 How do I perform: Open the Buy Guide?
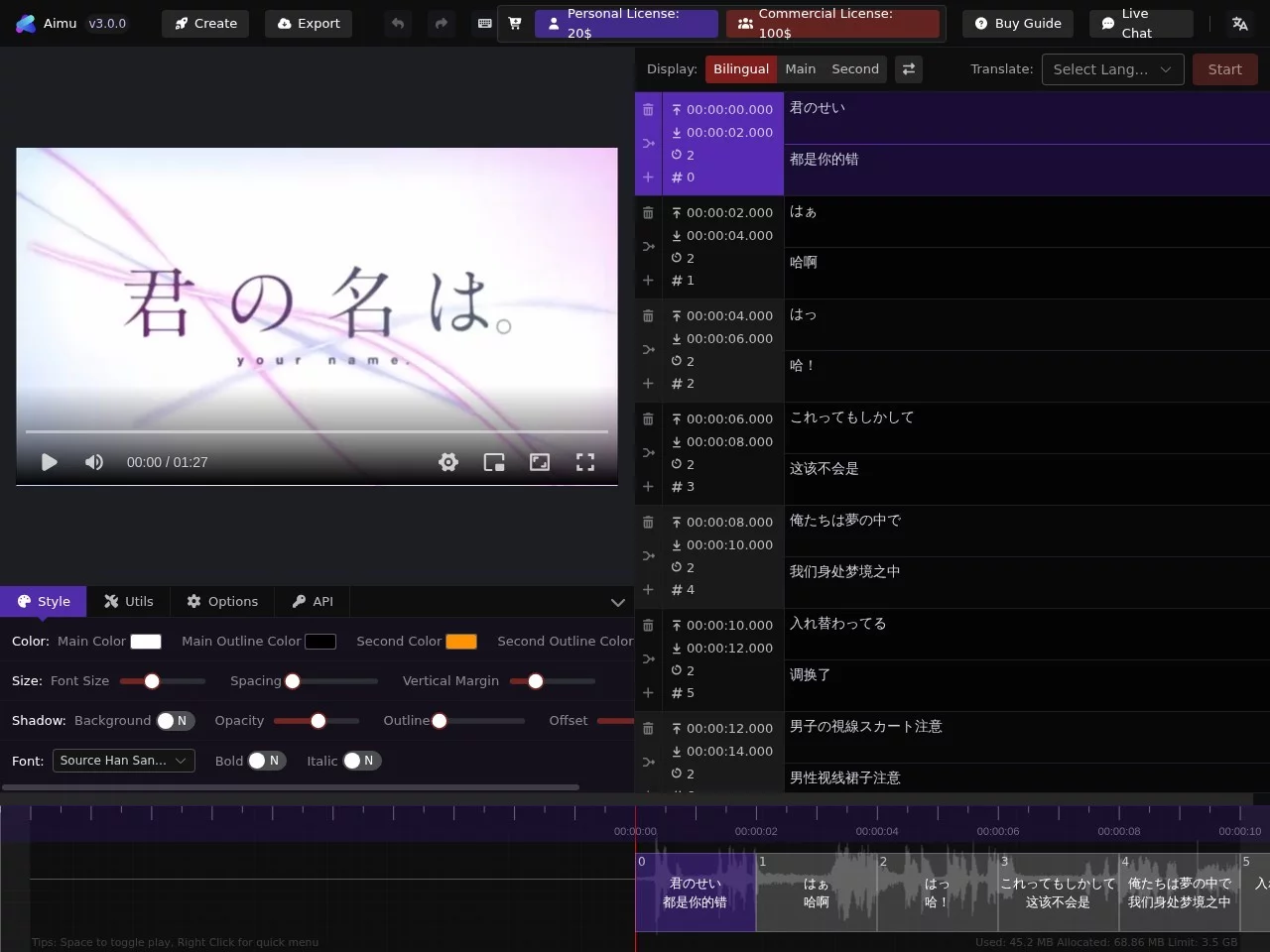point(1018,23)
